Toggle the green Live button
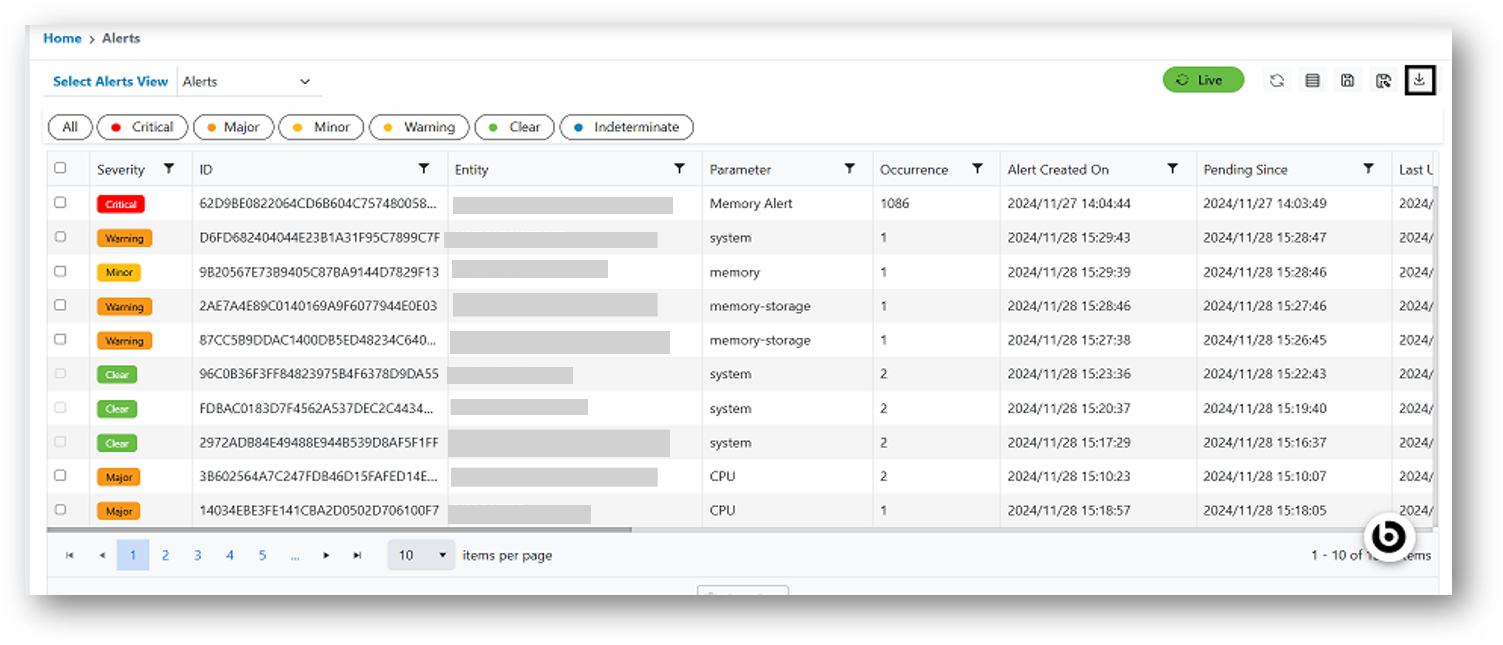The height and width of the screenshot is (645, 1503). [x=1203, y=80]
